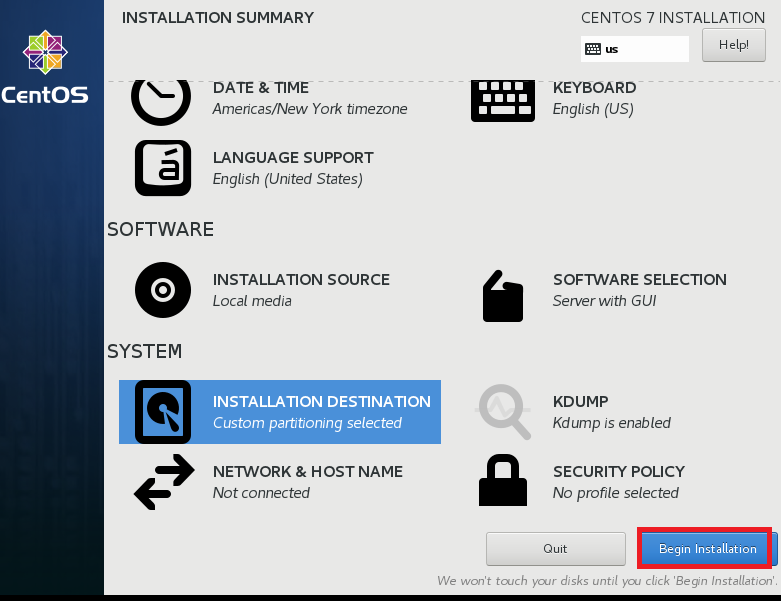The image size is (781, 601).
Task: Click 'No profile selected' text
Action: tap(615, 492)
